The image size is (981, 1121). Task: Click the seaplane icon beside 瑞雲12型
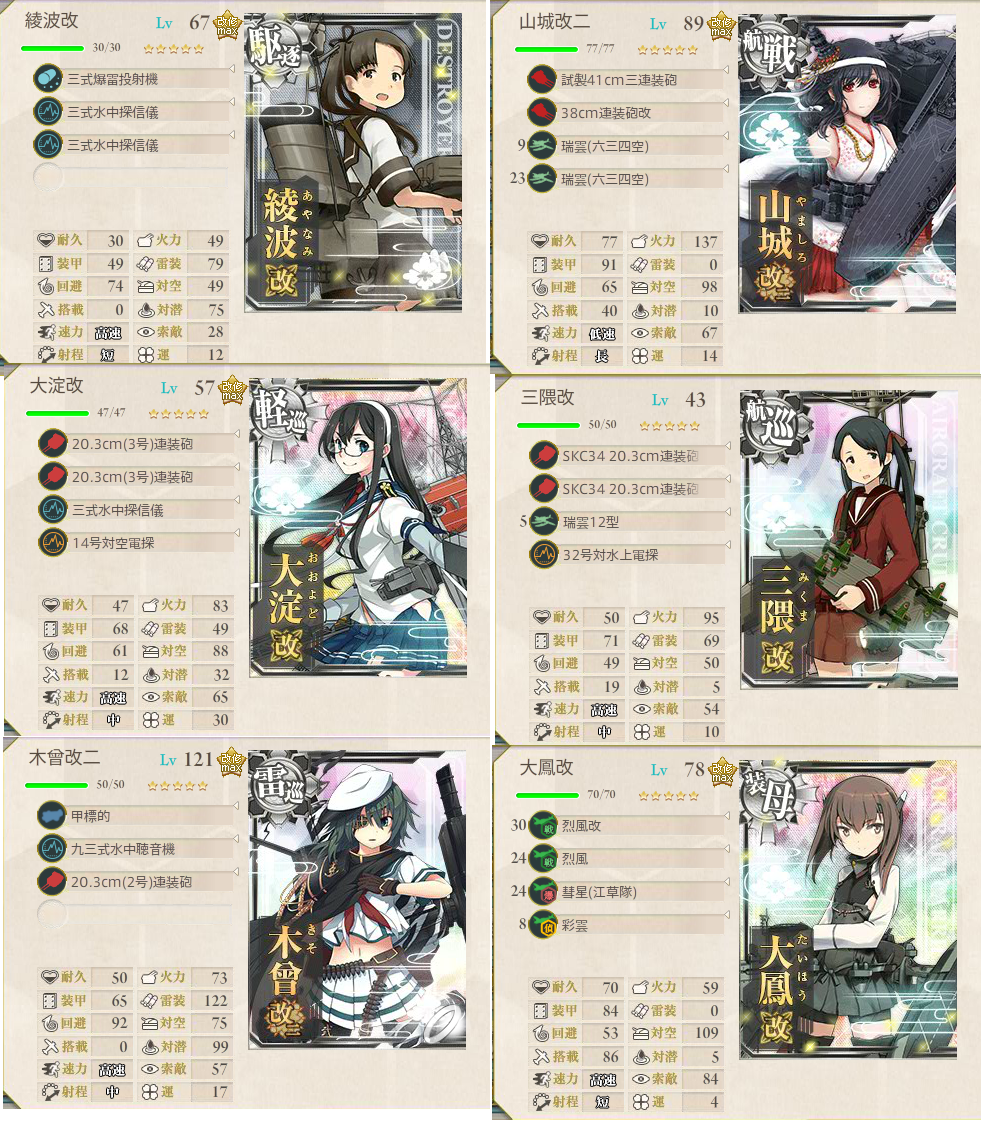[543, 522]
